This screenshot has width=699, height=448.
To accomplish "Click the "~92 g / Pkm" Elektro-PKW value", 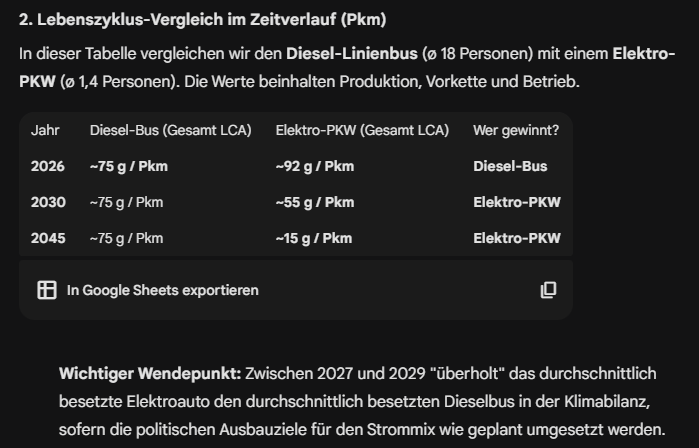I will click(x=314, y=166).
